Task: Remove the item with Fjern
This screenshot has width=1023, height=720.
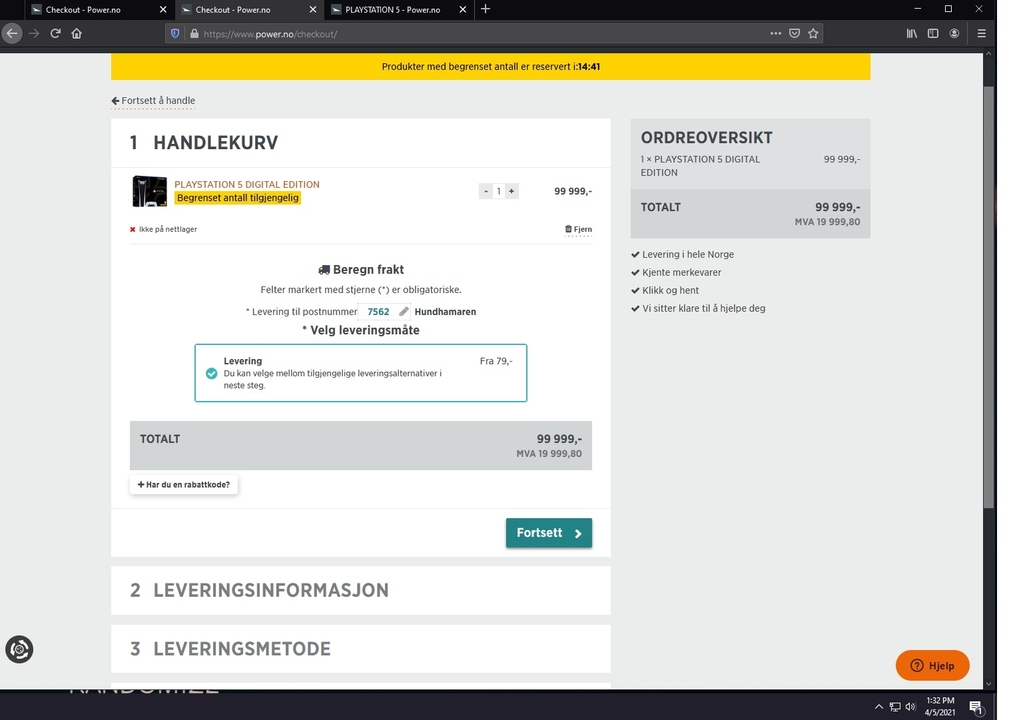Action: pos(578,229)
